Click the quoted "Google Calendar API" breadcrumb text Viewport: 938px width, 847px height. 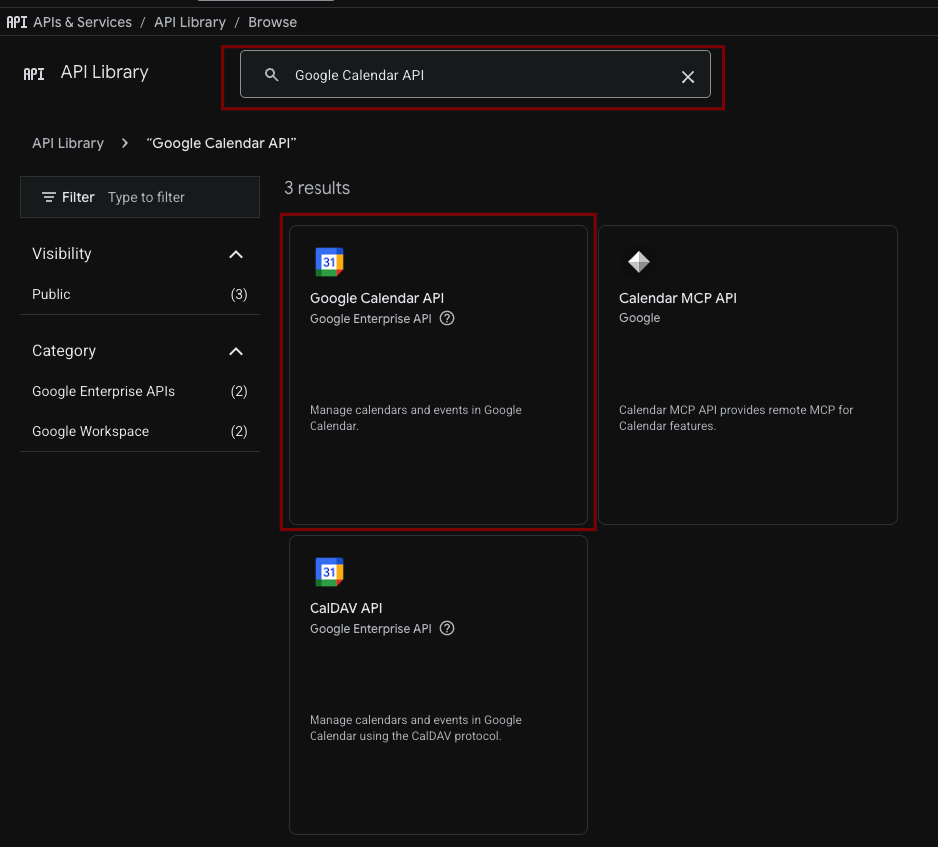coord(221,144)
